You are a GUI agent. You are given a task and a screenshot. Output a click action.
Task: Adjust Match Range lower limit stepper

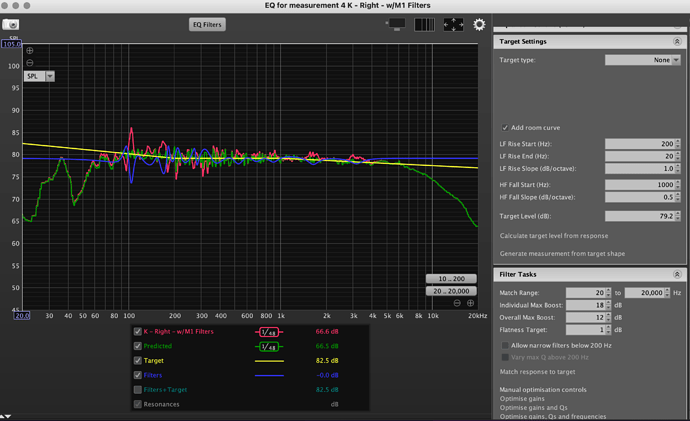click(x=609, y=293)
